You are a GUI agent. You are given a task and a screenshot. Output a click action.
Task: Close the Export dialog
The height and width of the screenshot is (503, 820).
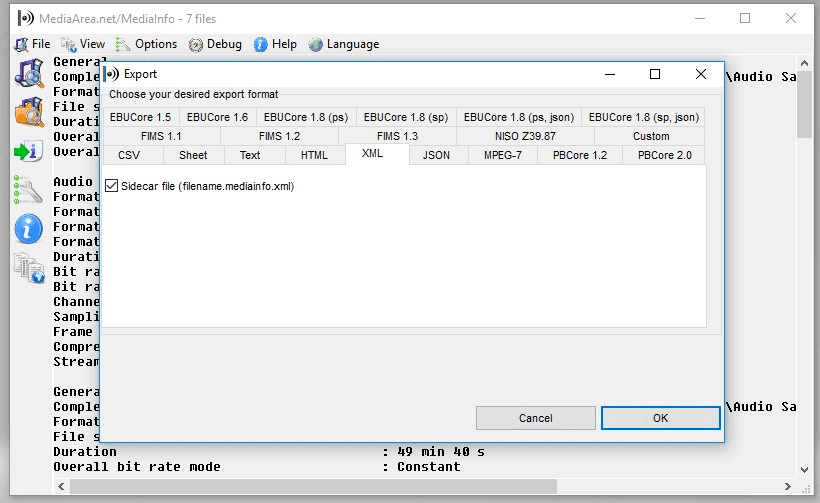(x=701, y=74)
